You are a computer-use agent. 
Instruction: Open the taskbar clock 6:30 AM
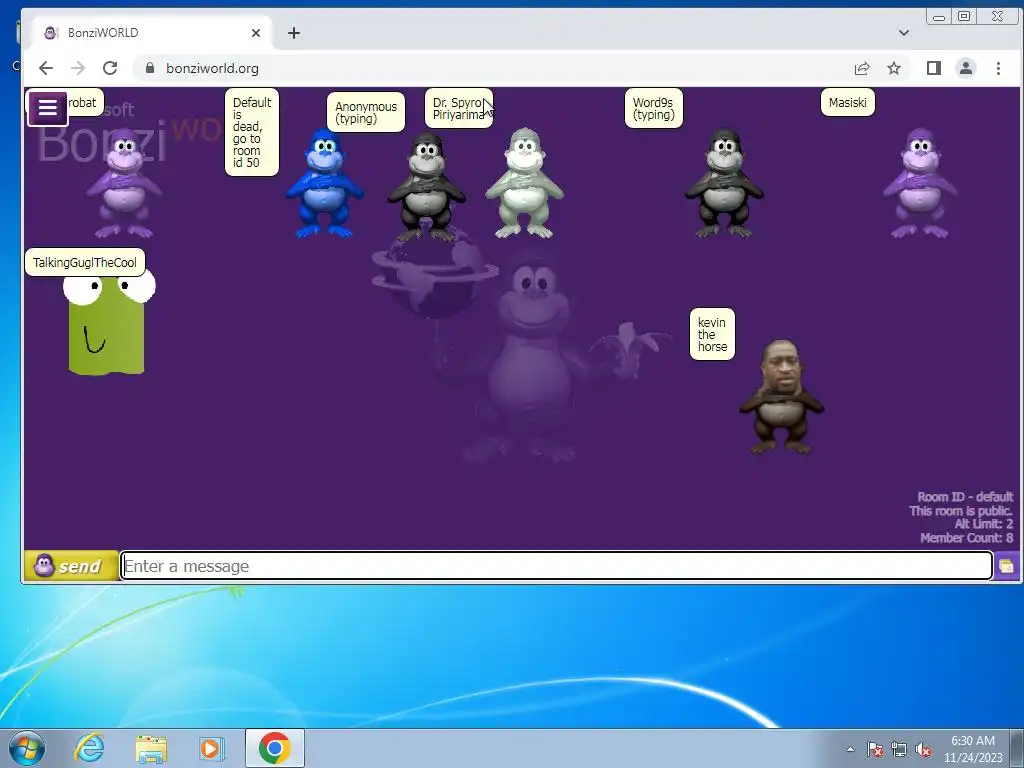click(x=973, y=749)
